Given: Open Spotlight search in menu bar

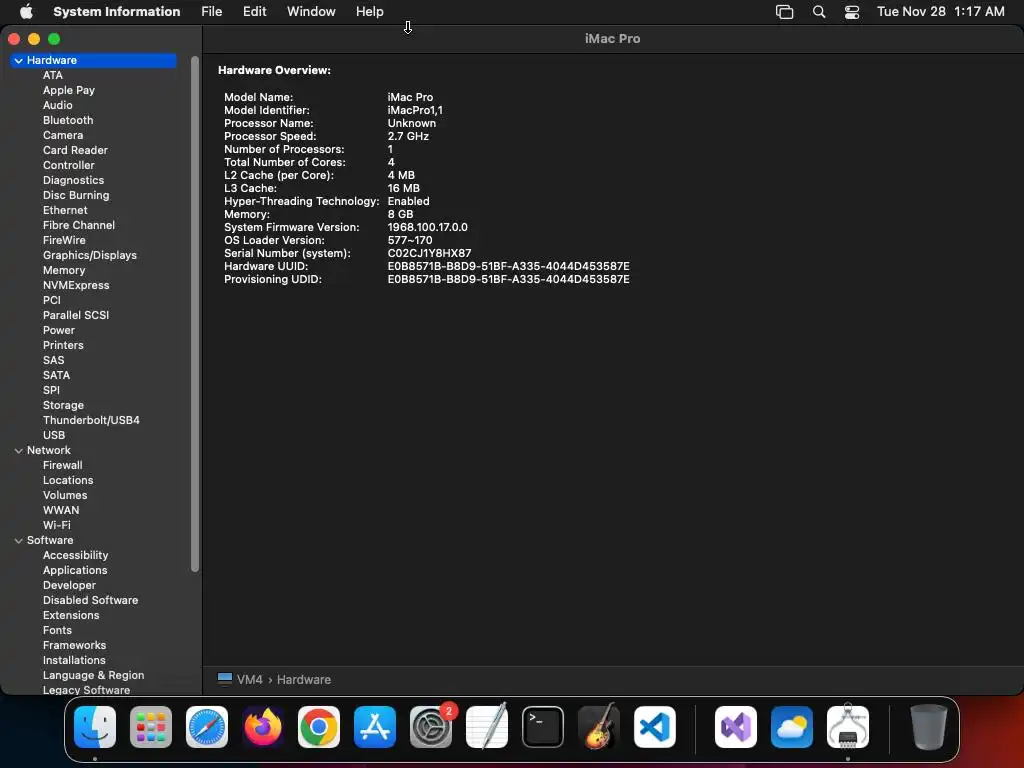Looking at the screenshot, I should pos(819,12).
